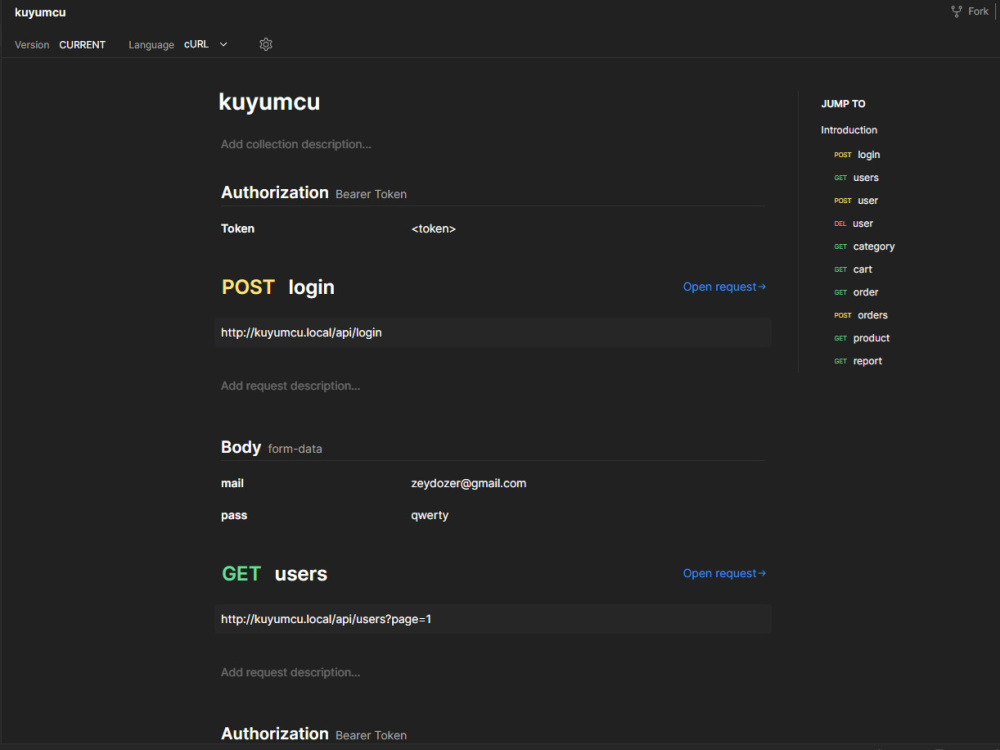Click the Token key label
This screenshot has width=1000, height=750.
(237, 229)
